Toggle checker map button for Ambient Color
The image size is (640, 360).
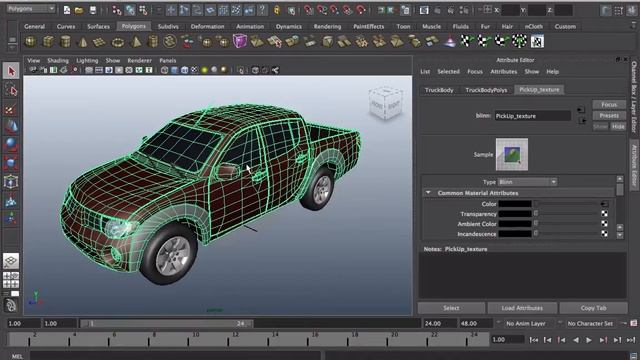604,224
